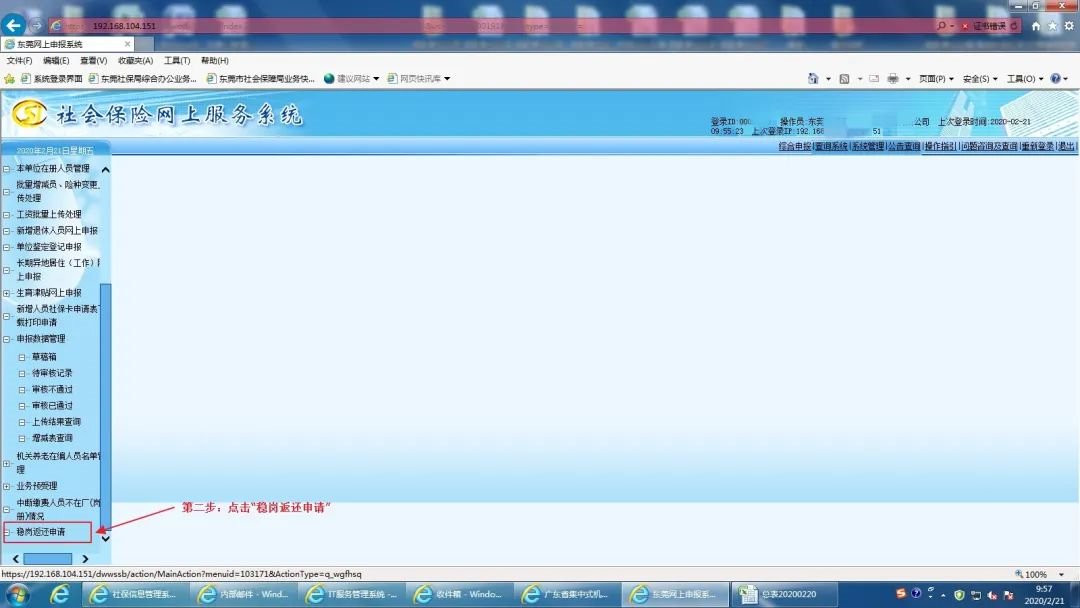This screenshot has height=608, width=1080.
Task: Click 稳岗返还申请 in the sidebar
Action: pyautogui.click(x=41, y=532)
